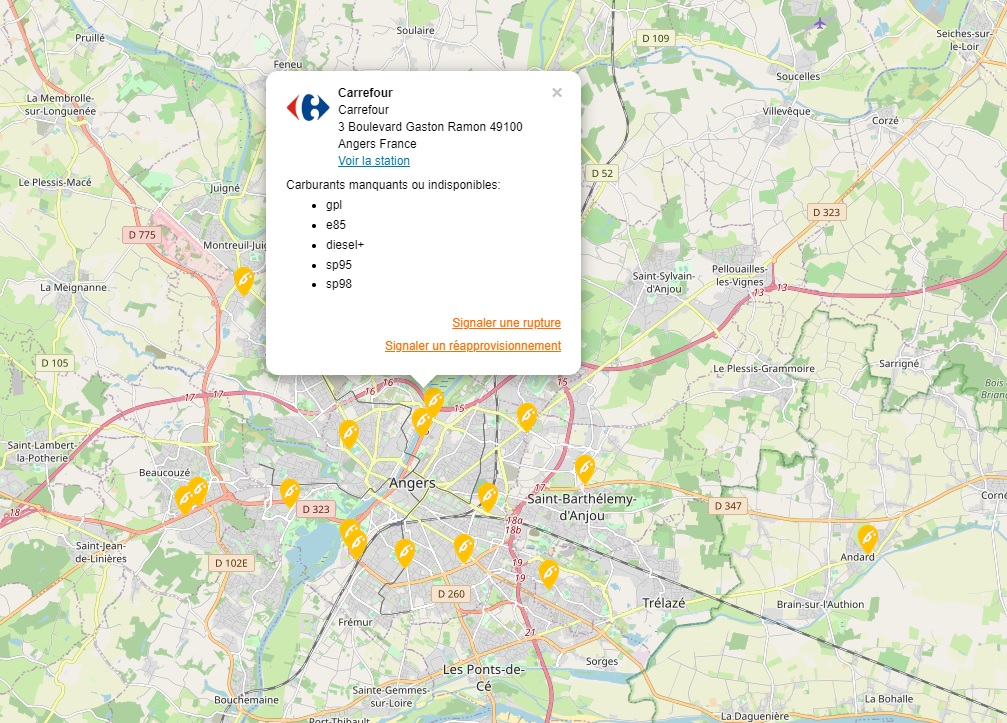Click 'Signaler un réapprovisionnement' link
1007x723 pixels.
473,346
